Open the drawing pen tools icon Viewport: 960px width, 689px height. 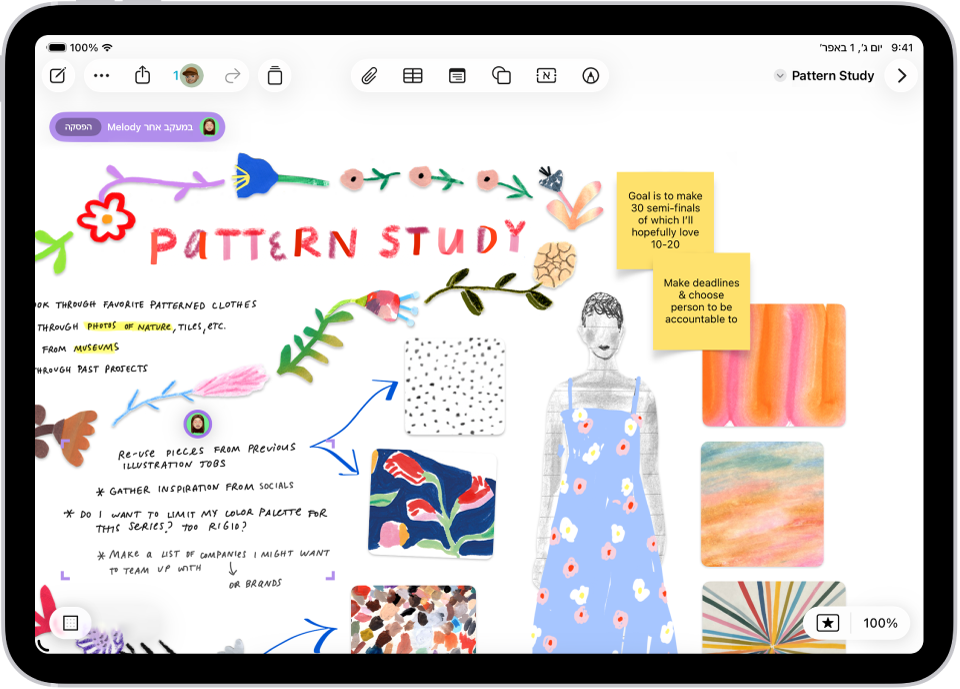(590, 76)
